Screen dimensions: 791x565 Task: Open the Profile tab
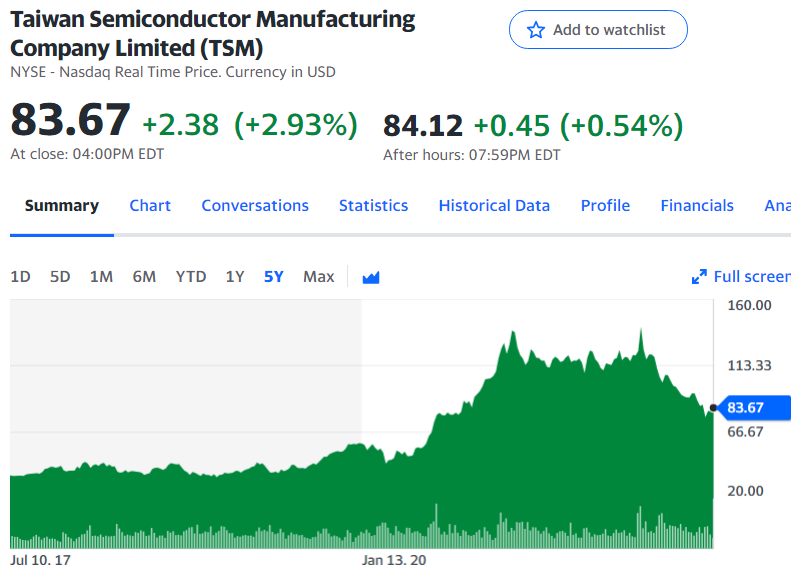click(x=605, y=205)
